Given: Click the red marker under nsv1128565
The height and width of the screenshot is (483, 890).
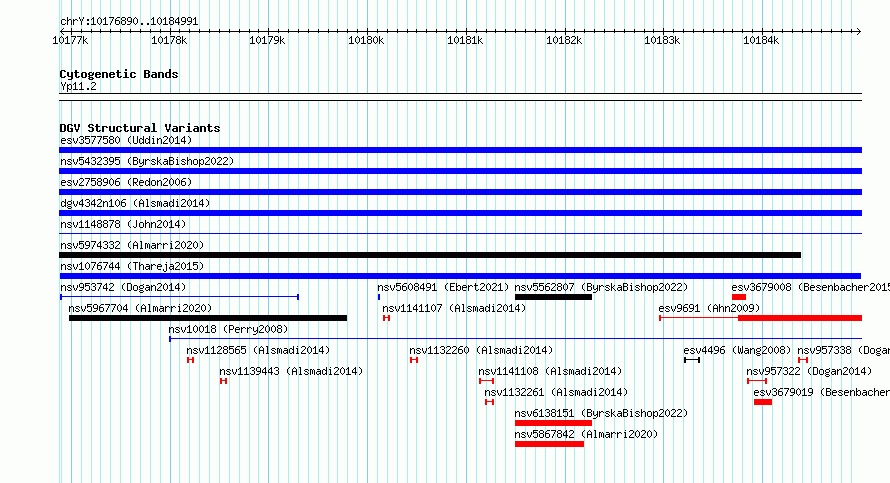Looking at the screenshot, I should 191,360.
